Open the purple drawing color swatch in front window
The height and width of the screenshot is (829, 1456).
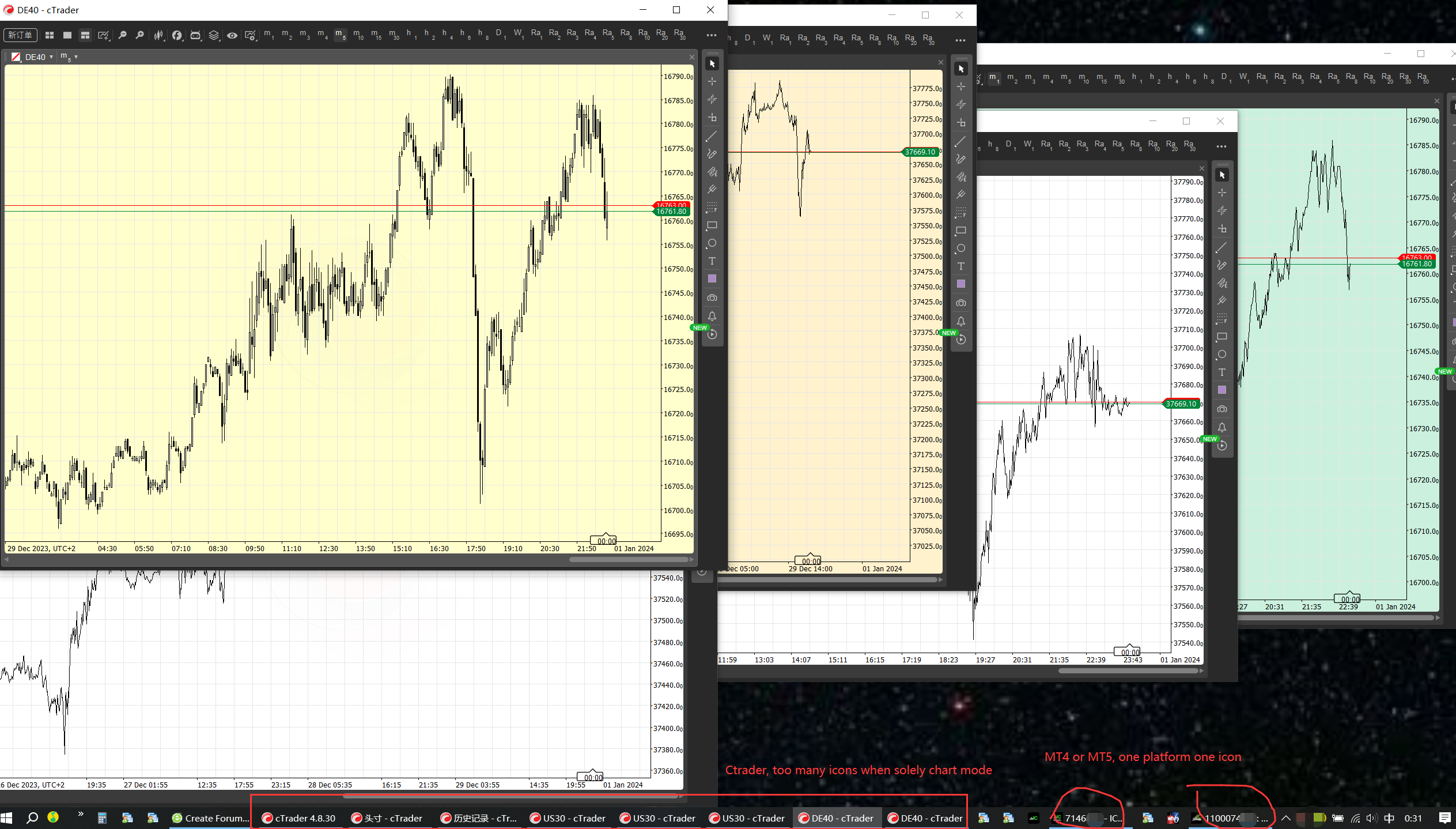(x=712, y=279)
